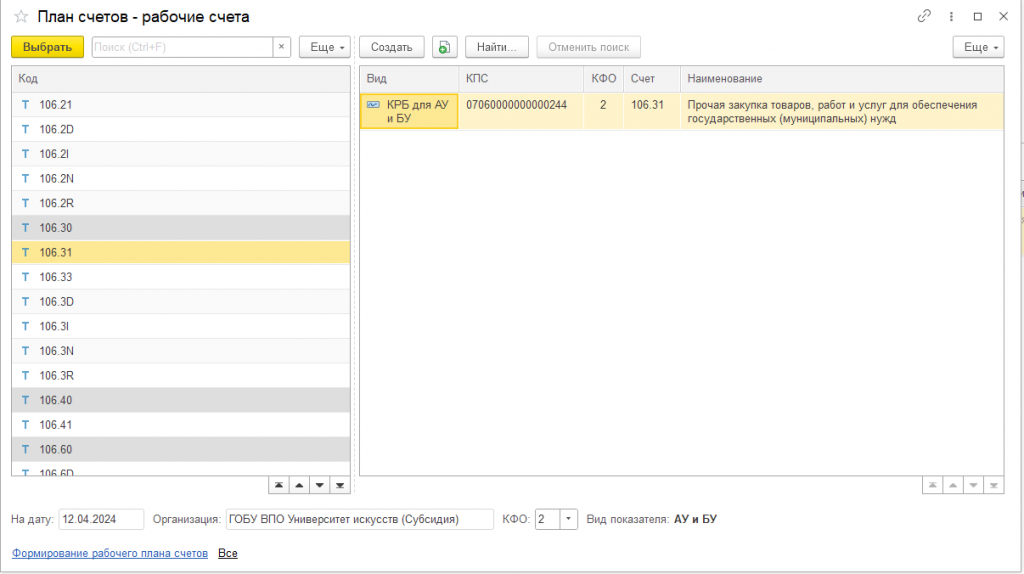The width and height of the screenshot is (1024, 574).
Task: Click the КФО column header
Action: tap(603, 78)
